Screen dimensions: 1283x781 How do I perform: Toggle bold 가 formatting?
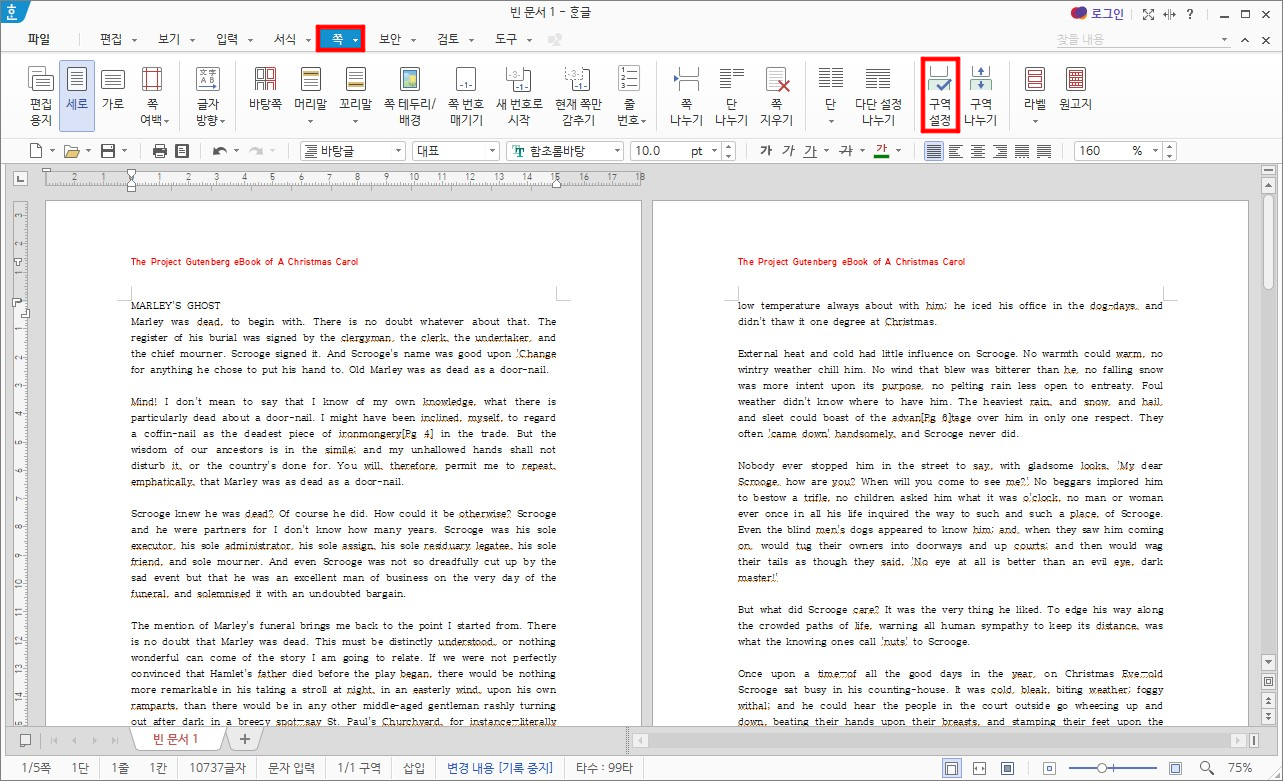click(x=766, y=151)
